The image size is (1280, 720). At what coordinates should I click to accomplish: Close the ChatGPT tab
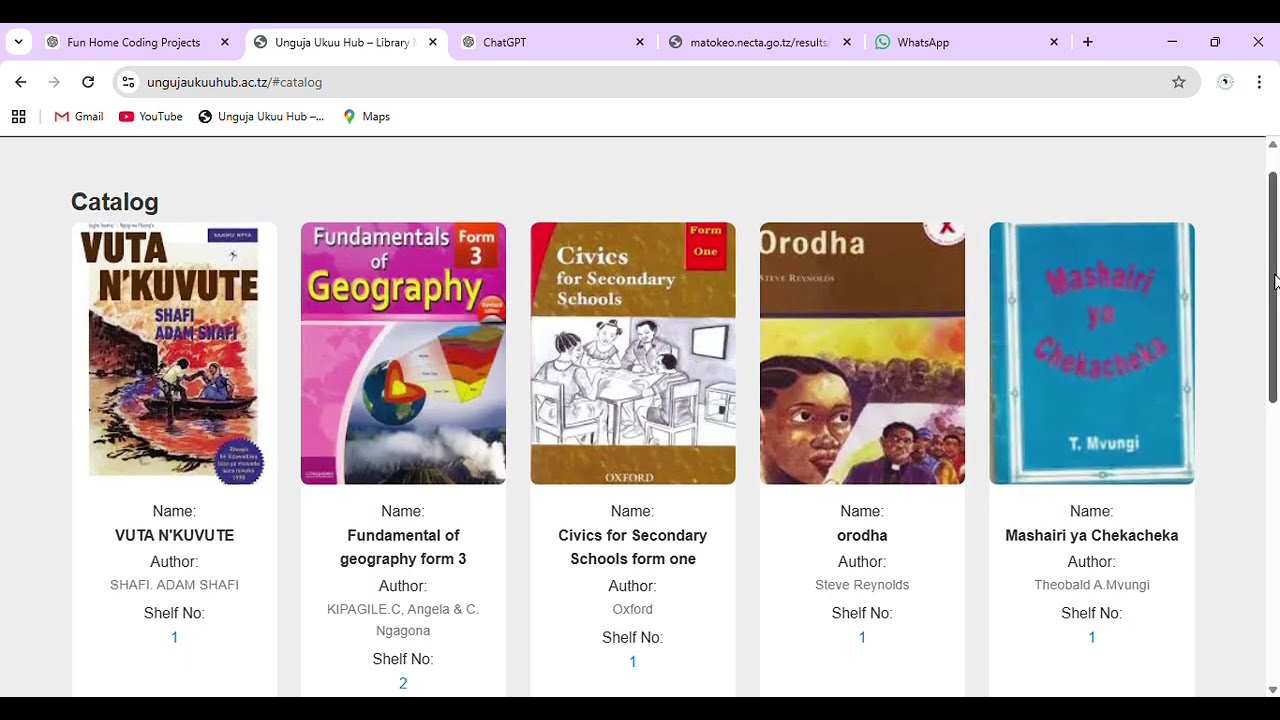click(x=640, y=42)
